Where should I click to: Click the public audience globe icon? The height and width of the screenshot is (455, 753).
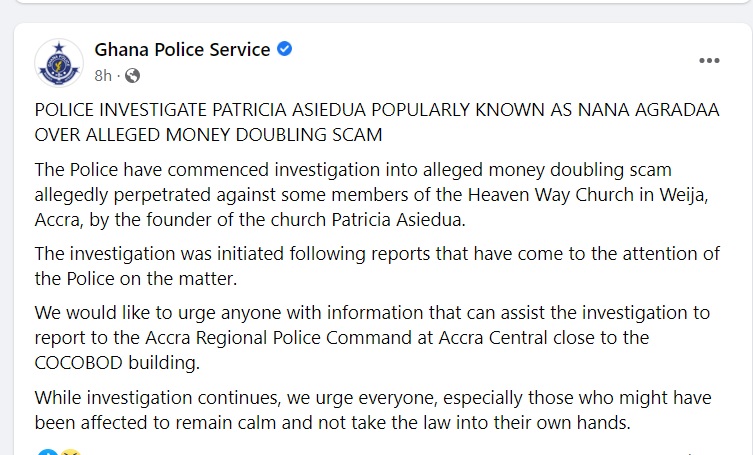pyautogui.click(x=132, y=76)
